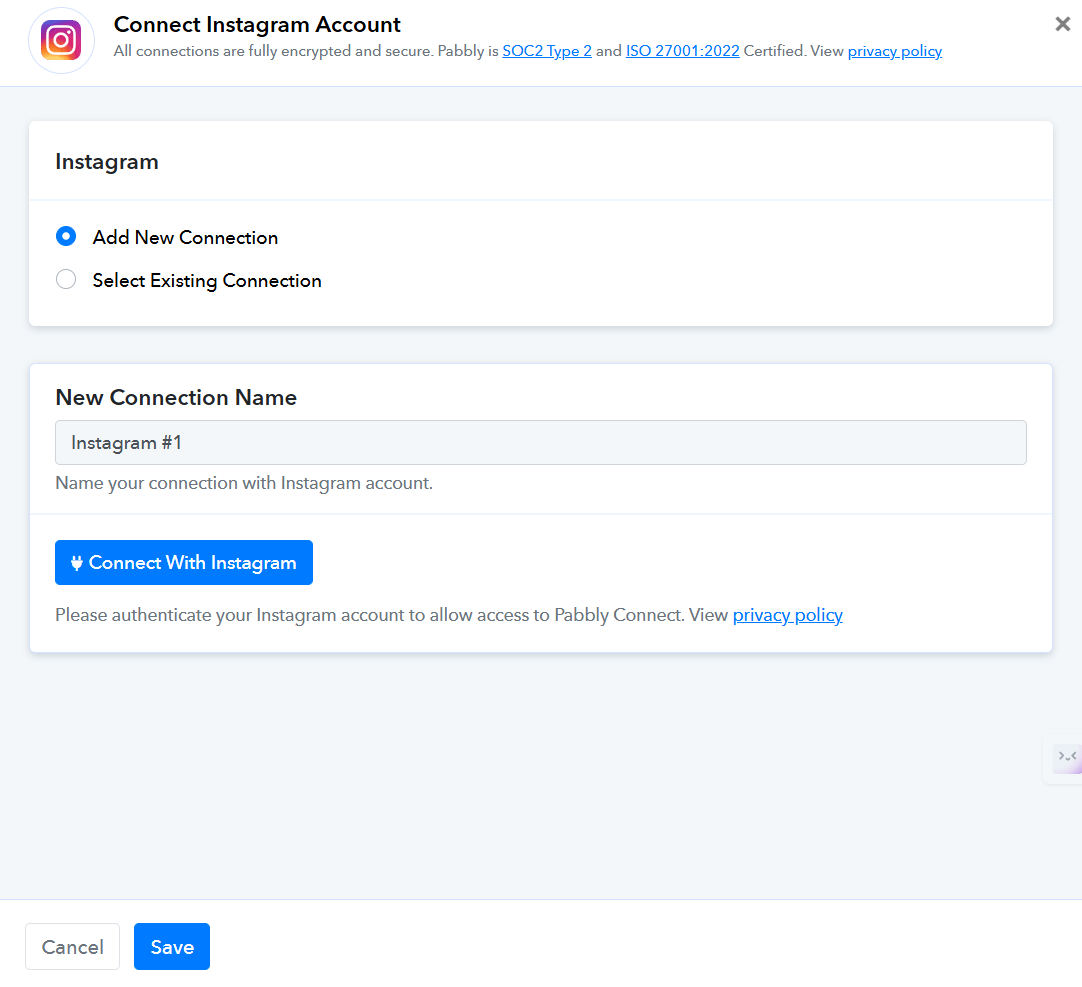Viewport: 1082px width, 987px height.
Task: Open privacy policy link below connect button
Action: coord(787,615)
